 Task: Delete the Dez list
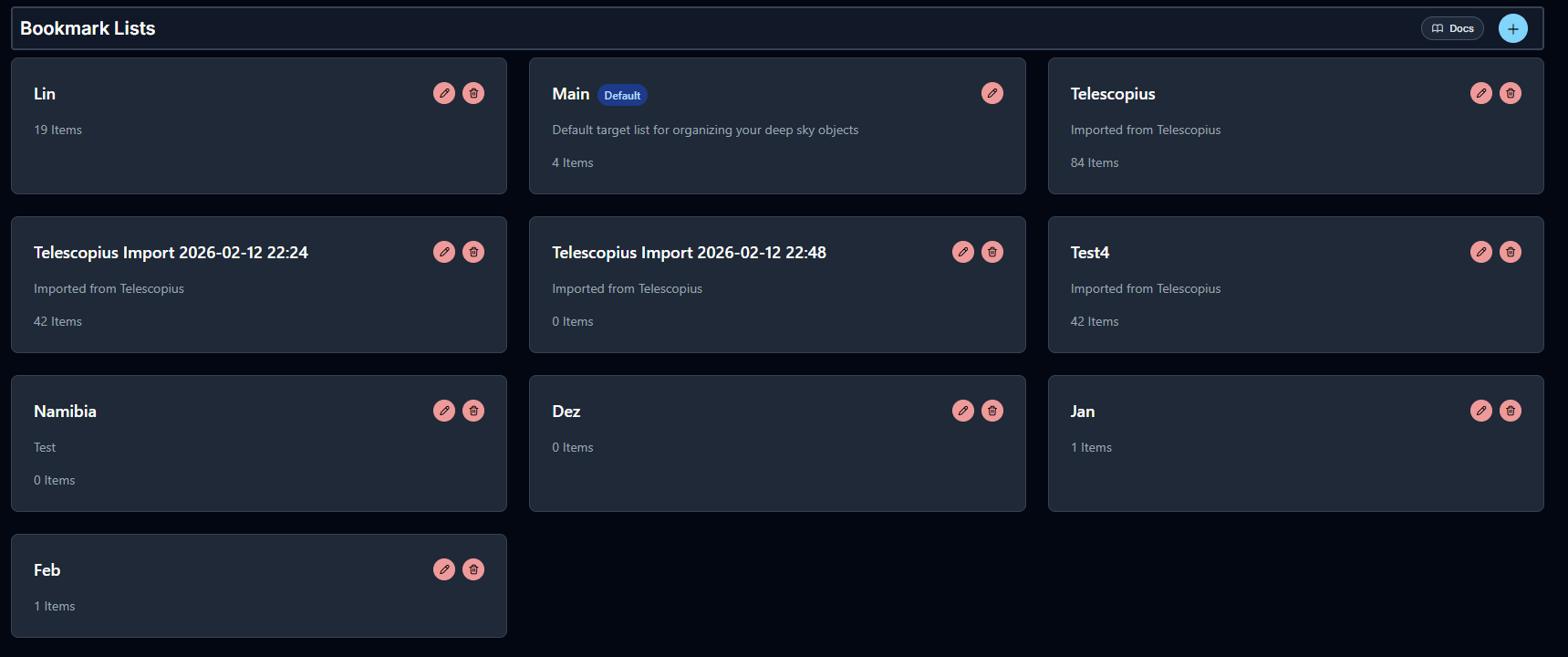coord(992,411)
